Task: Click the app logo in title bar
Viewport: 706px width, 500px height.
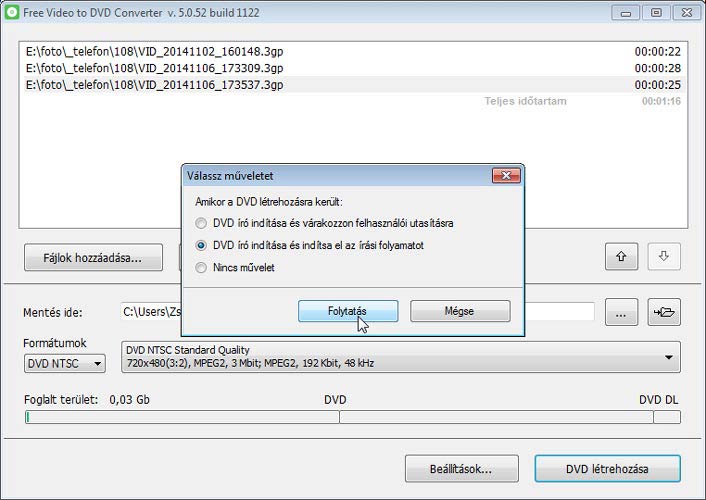Action: pyautogui.click(x=11, y=12)
